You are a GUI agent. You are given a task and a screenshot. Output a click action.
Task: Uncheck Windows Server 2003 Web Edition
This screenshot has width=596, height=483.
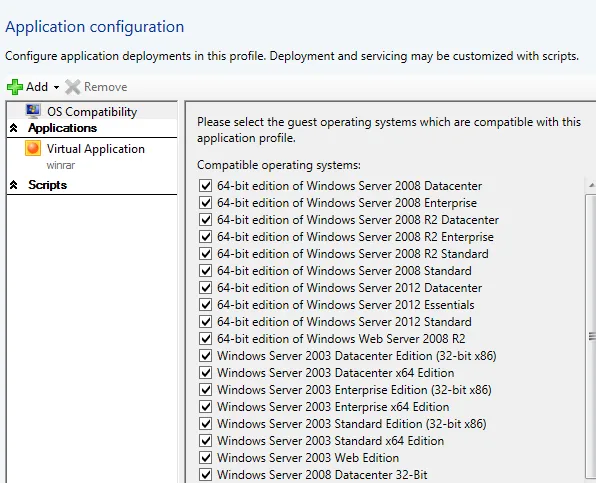coord(206,458)
